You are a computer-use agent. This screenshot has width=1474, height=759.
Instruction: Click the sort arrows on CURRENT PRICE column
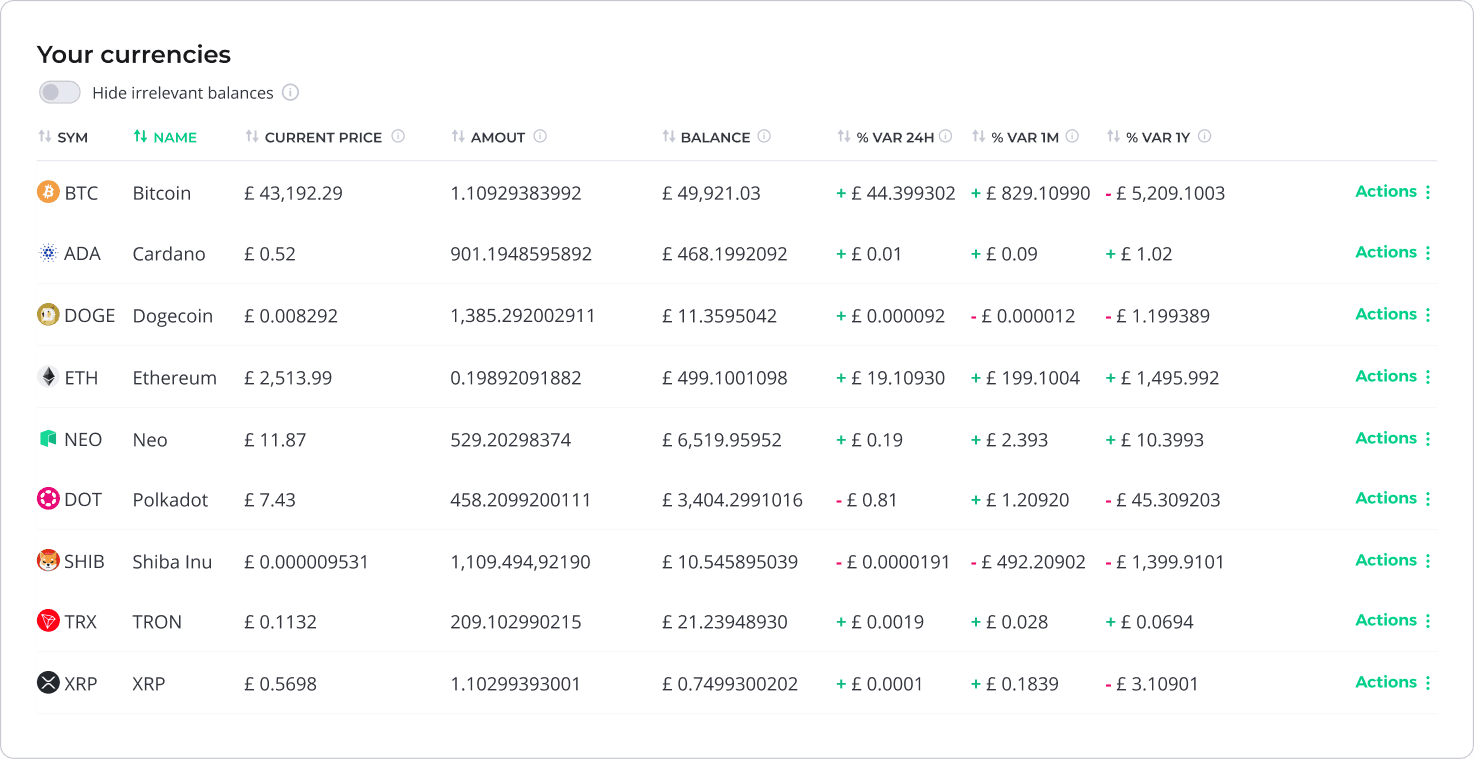click(250, 136)
